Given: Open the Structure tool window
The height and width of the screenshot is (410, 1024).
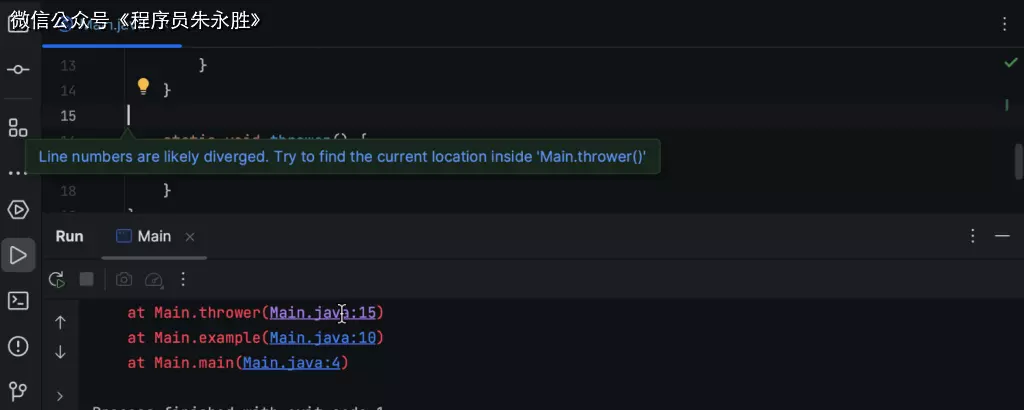Looking at the screenshot, I should (18, 127).
